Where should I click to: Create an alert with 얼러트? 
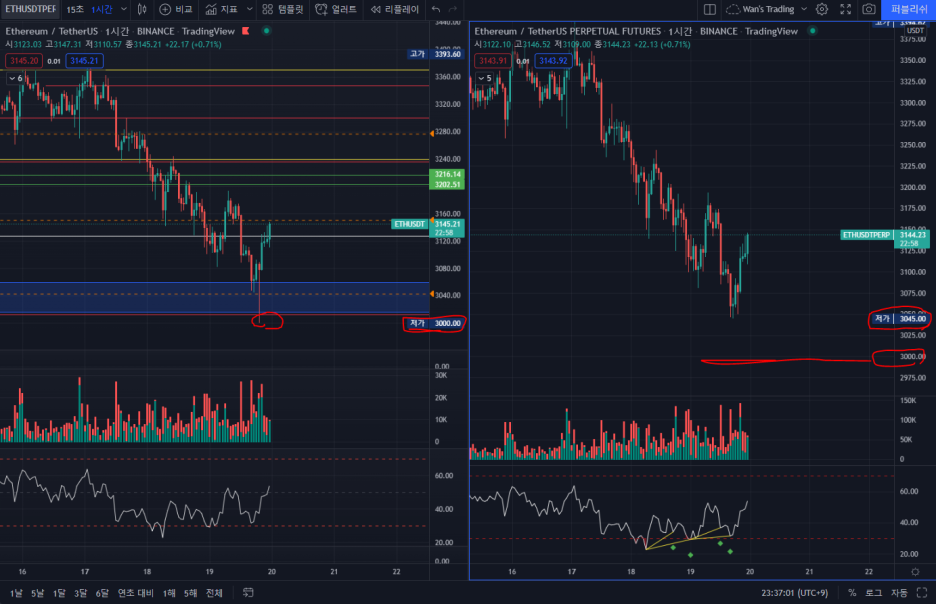tap(336, 10)
